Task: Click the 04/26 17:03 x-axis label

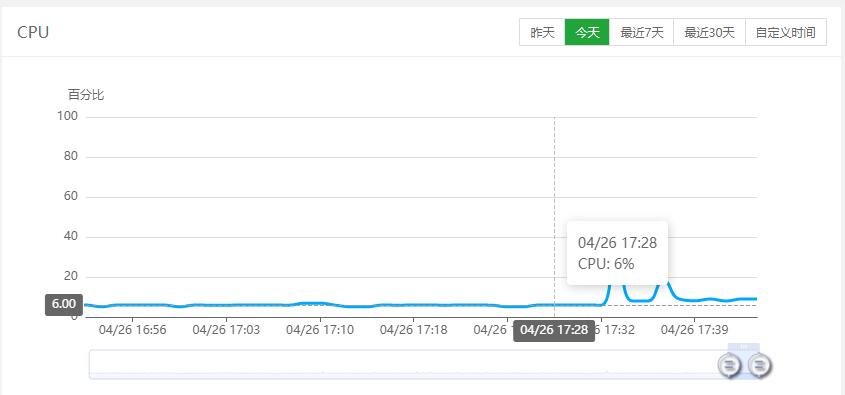Action: click(226, 329)
